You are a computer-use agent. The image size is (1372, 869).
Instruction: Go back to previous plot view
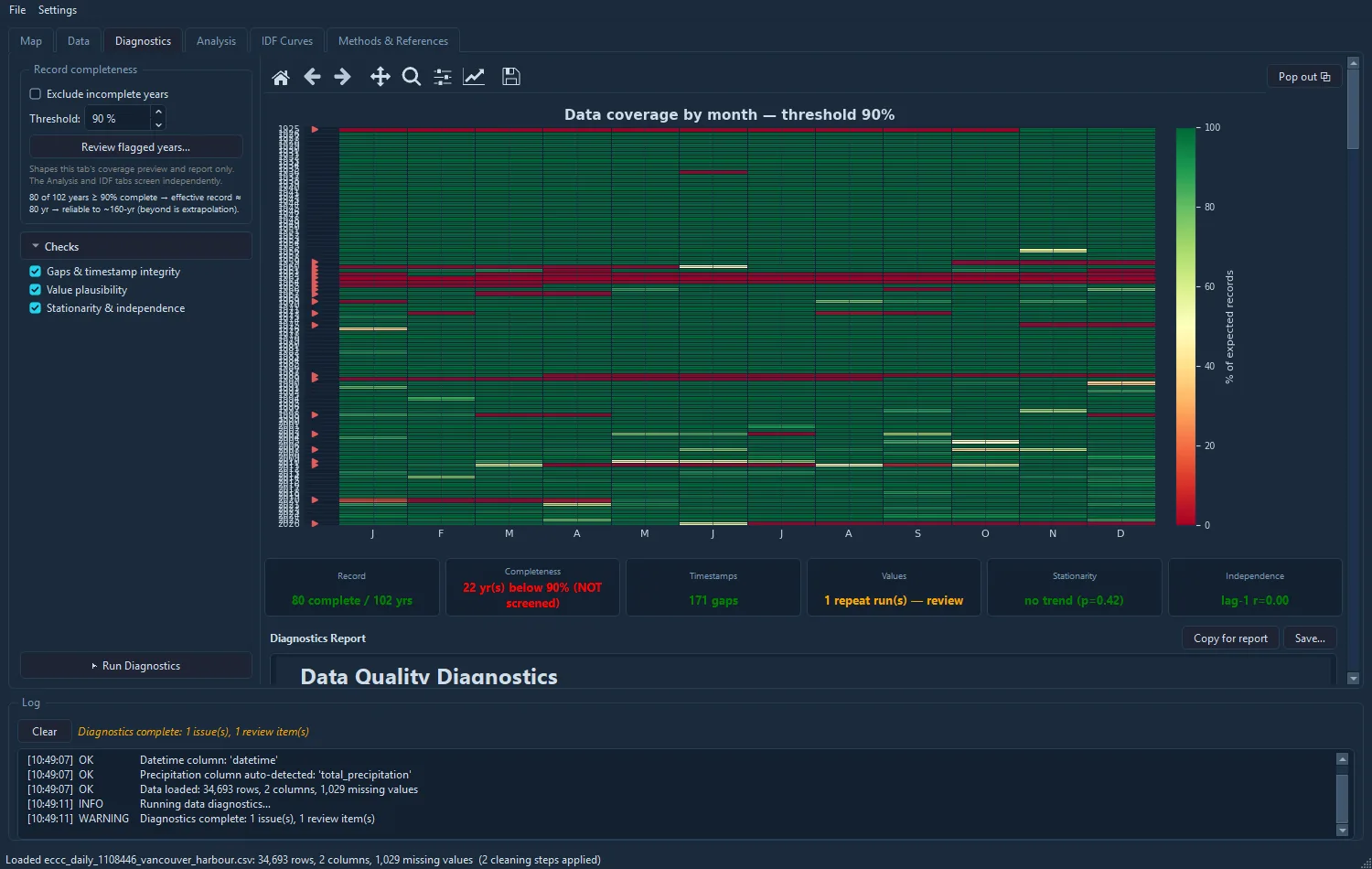(312, 77)
